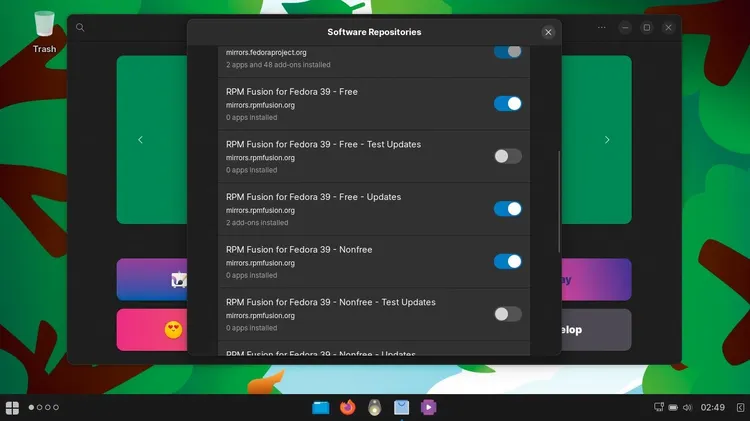Click the purple-blue category card on left
Viewport: 750px width, 421px height.
(x=152, y=279)
